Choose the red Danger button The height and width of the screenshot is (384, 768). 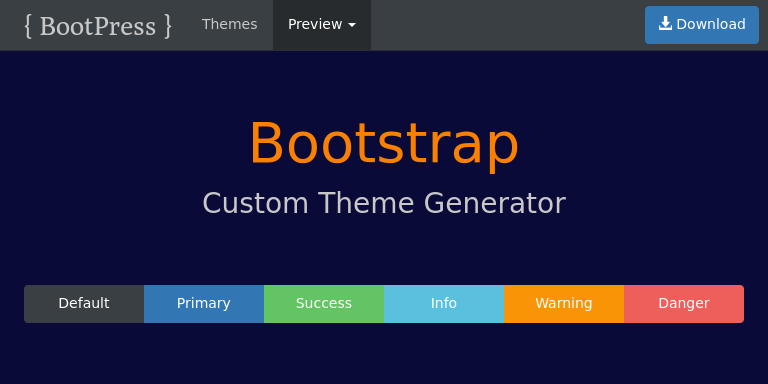(x=684, y=304)
